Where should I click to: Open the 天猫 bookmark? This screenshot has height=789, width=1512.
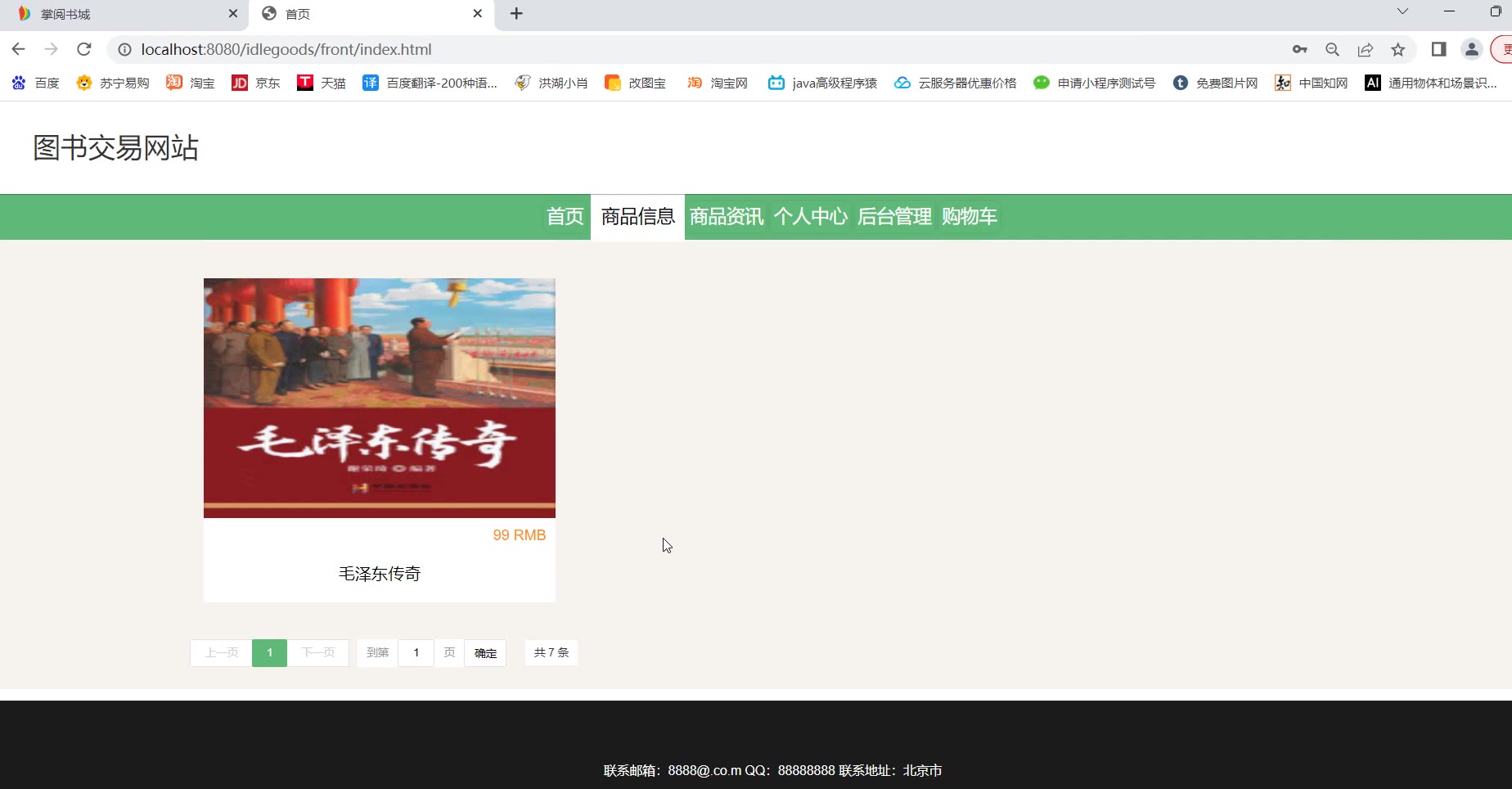pyautogui.click(x=322, y=83)
